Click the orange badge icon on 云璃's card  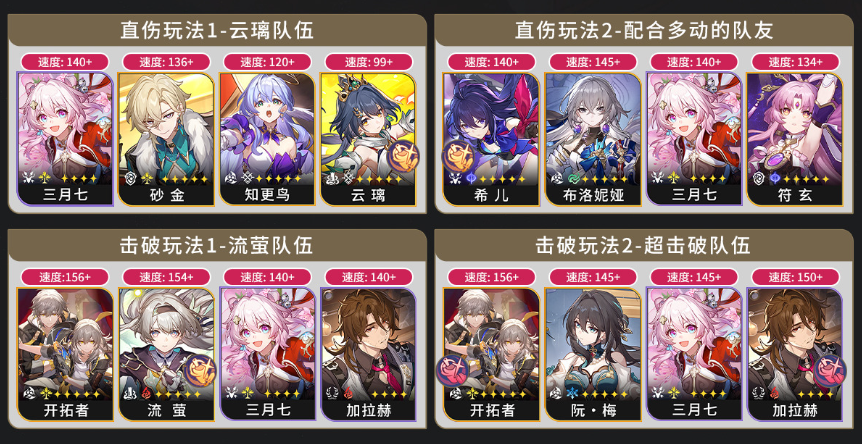[x=404, y=156]
